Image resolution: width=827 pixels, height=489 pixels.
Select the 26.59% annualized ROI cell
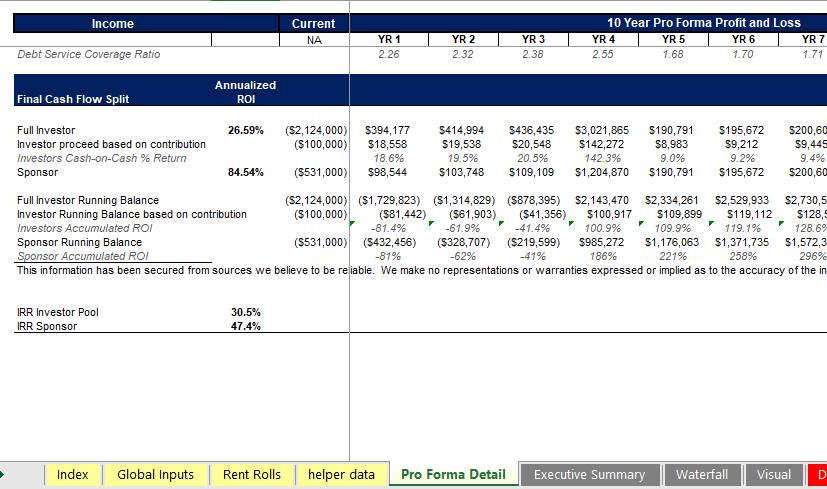(246, 130)
